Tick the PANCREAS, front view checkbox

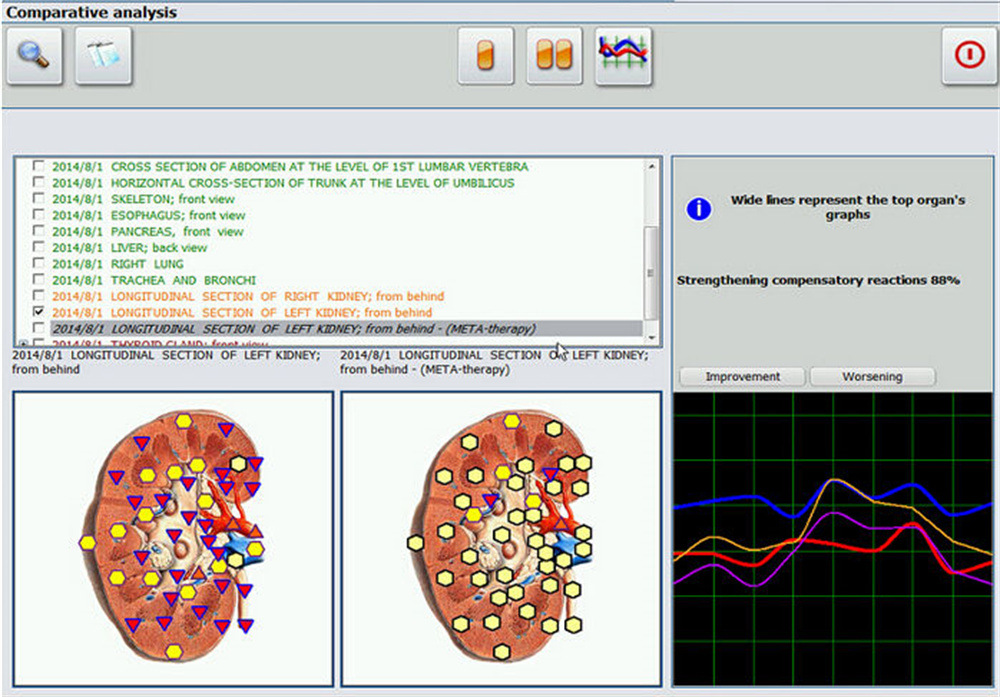38,232
